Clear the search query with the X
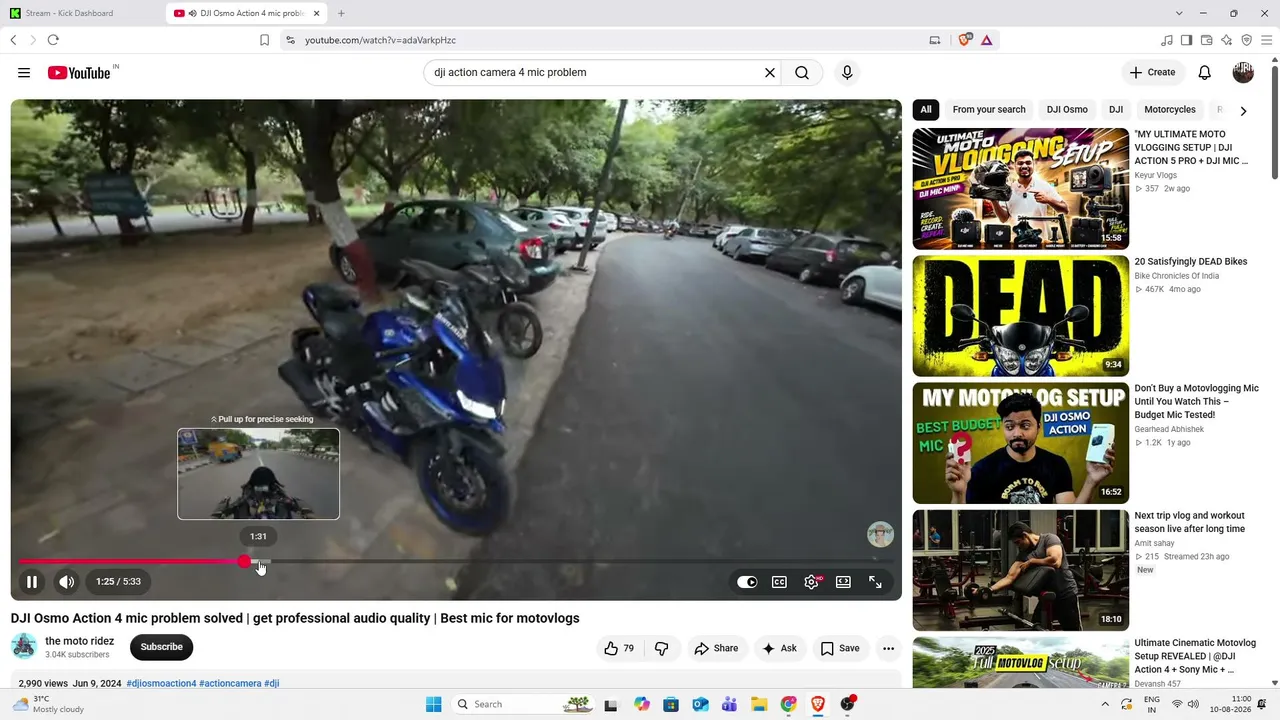This screenshot has width=1280, height=720. (770, 73)
